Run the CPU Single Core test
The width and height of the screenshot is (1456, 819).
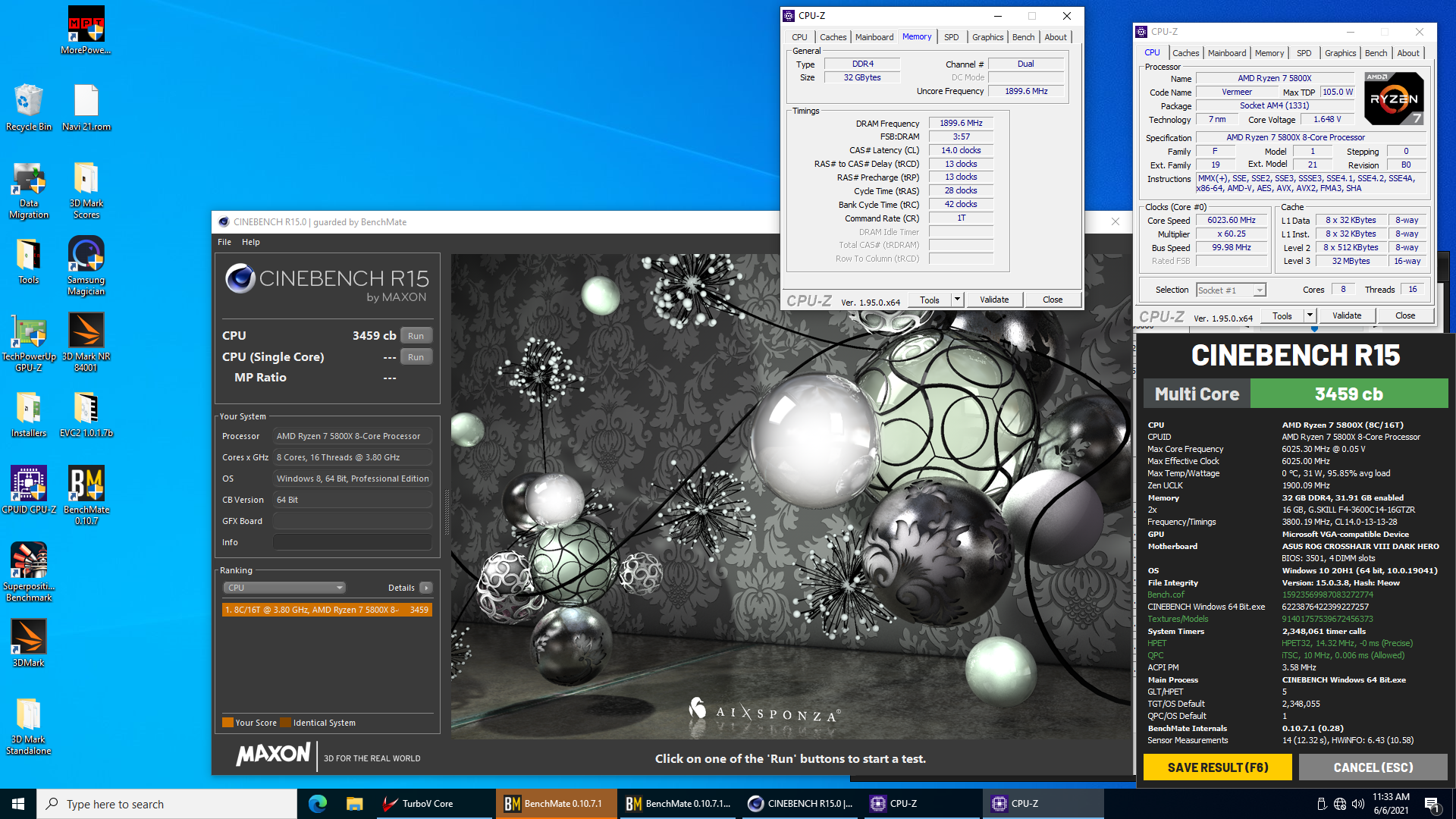(416, 357)
